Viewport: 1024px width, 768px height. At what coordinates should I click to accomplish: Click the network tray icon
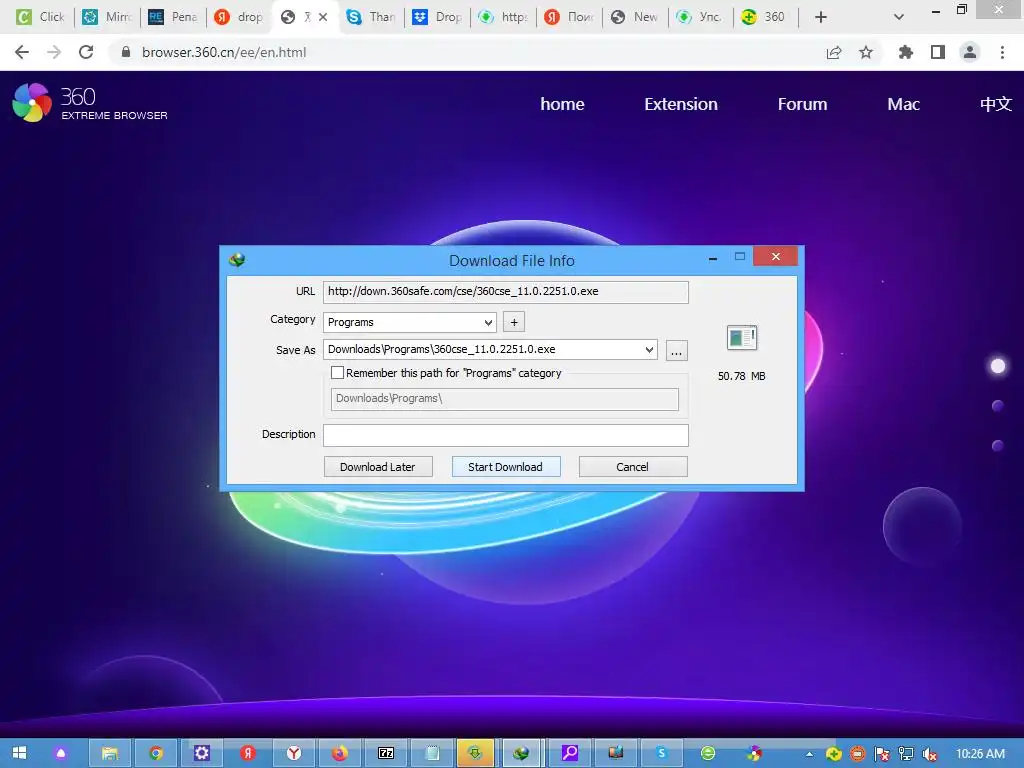(905, 754)
